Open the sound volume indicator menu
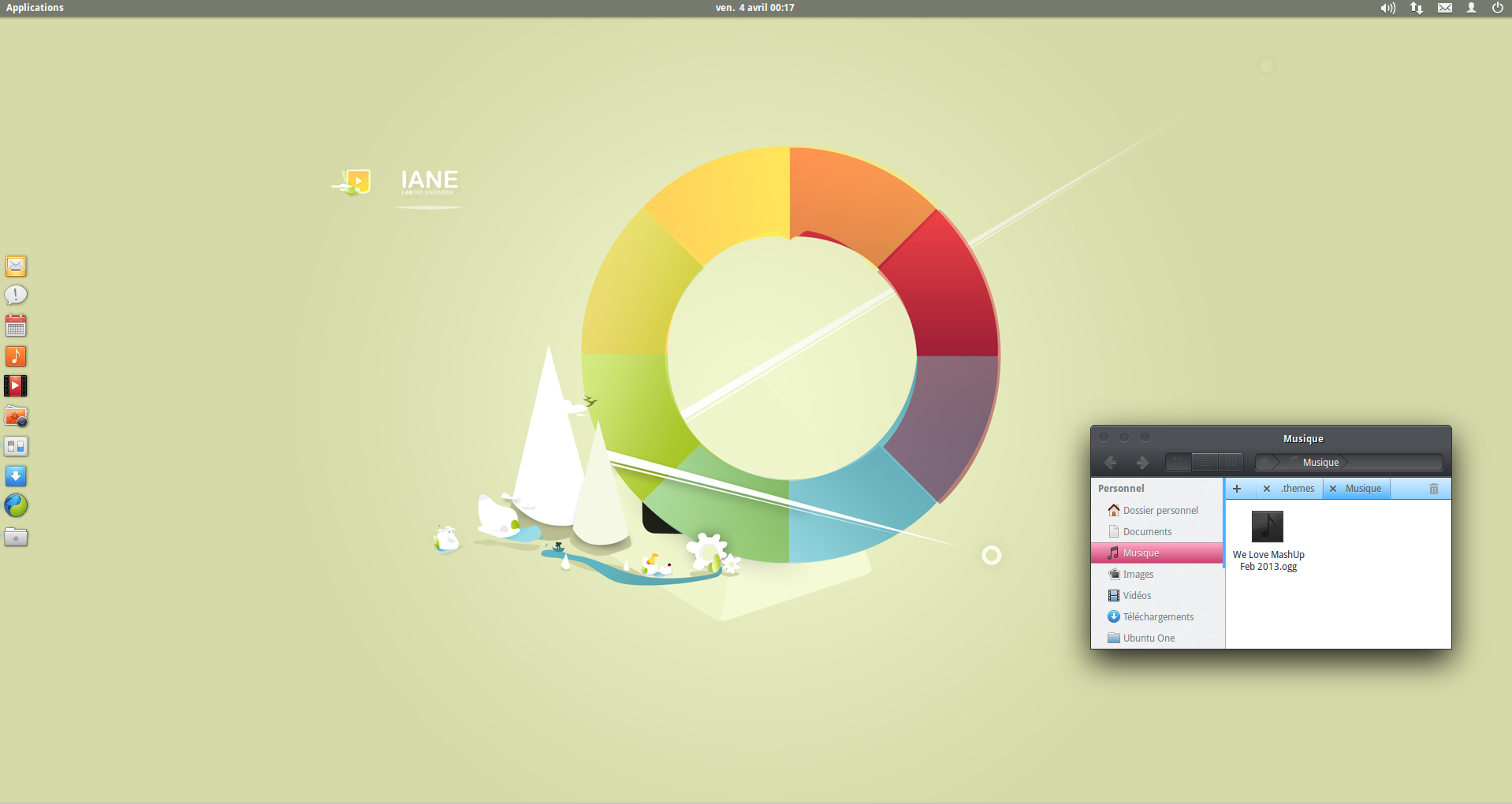1512x804 pixels. [x=1387, y=8]
